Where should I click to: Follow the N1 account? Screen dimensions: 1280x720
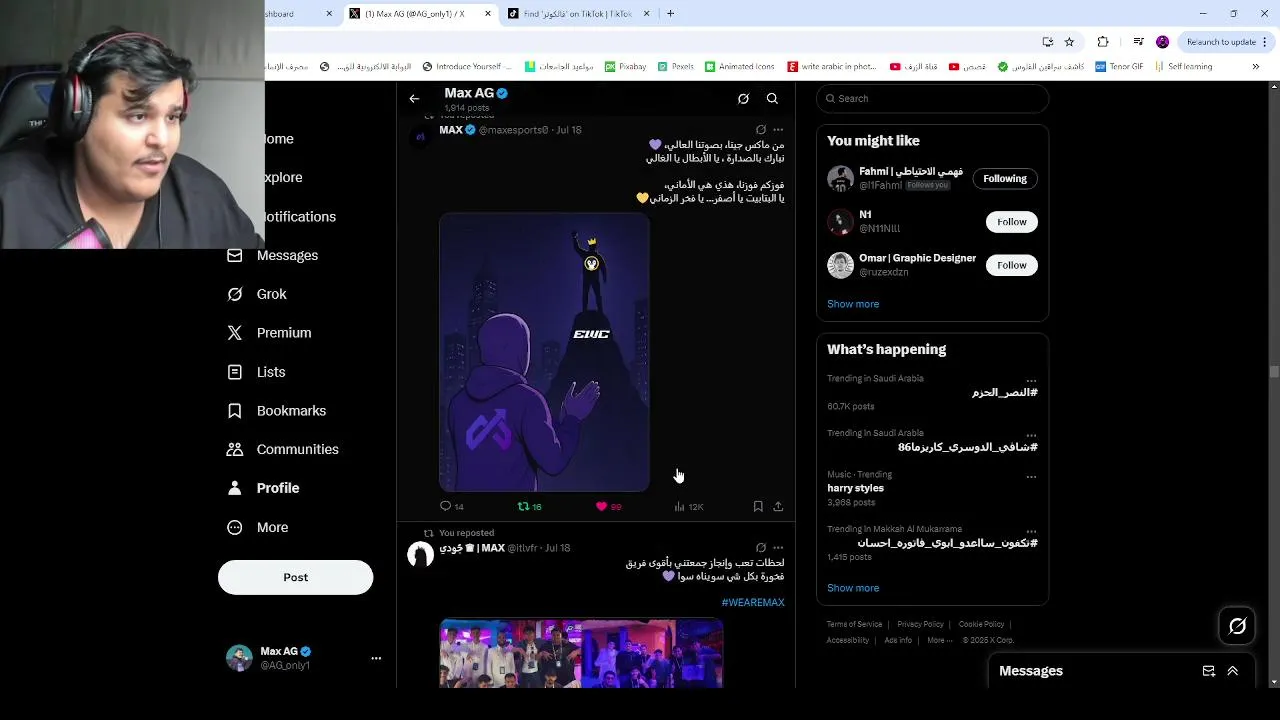[1012, 222]
